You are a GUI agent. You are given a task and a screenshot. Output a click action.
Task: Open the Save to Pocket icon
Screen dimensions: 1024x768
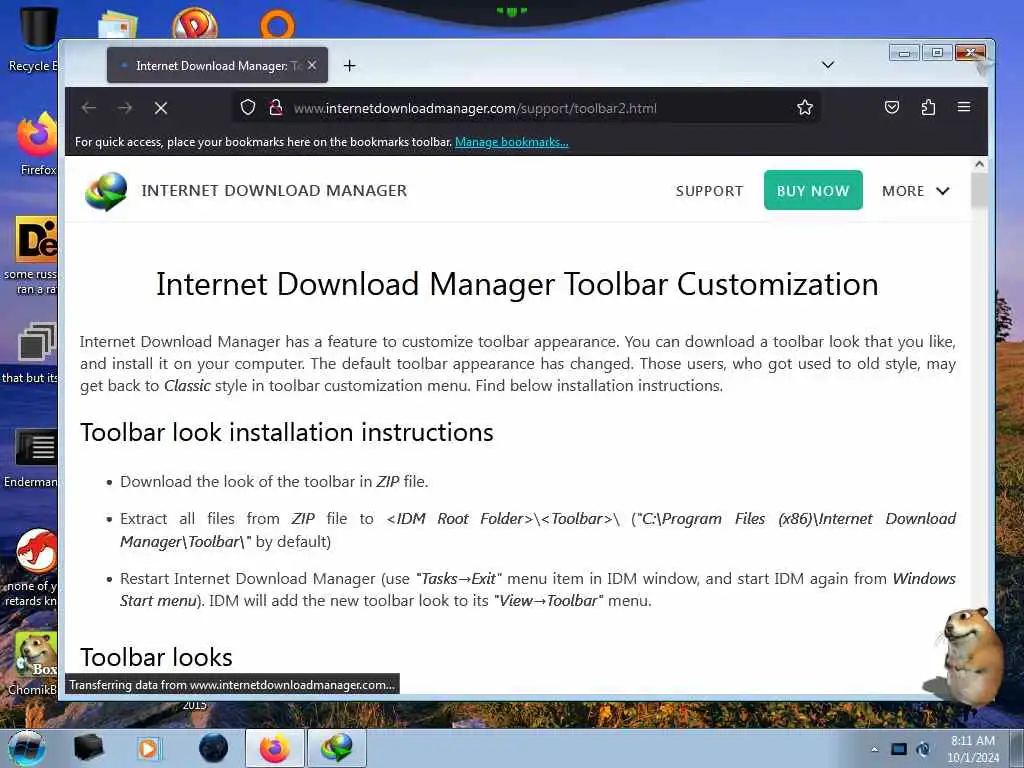coord(891,107)
